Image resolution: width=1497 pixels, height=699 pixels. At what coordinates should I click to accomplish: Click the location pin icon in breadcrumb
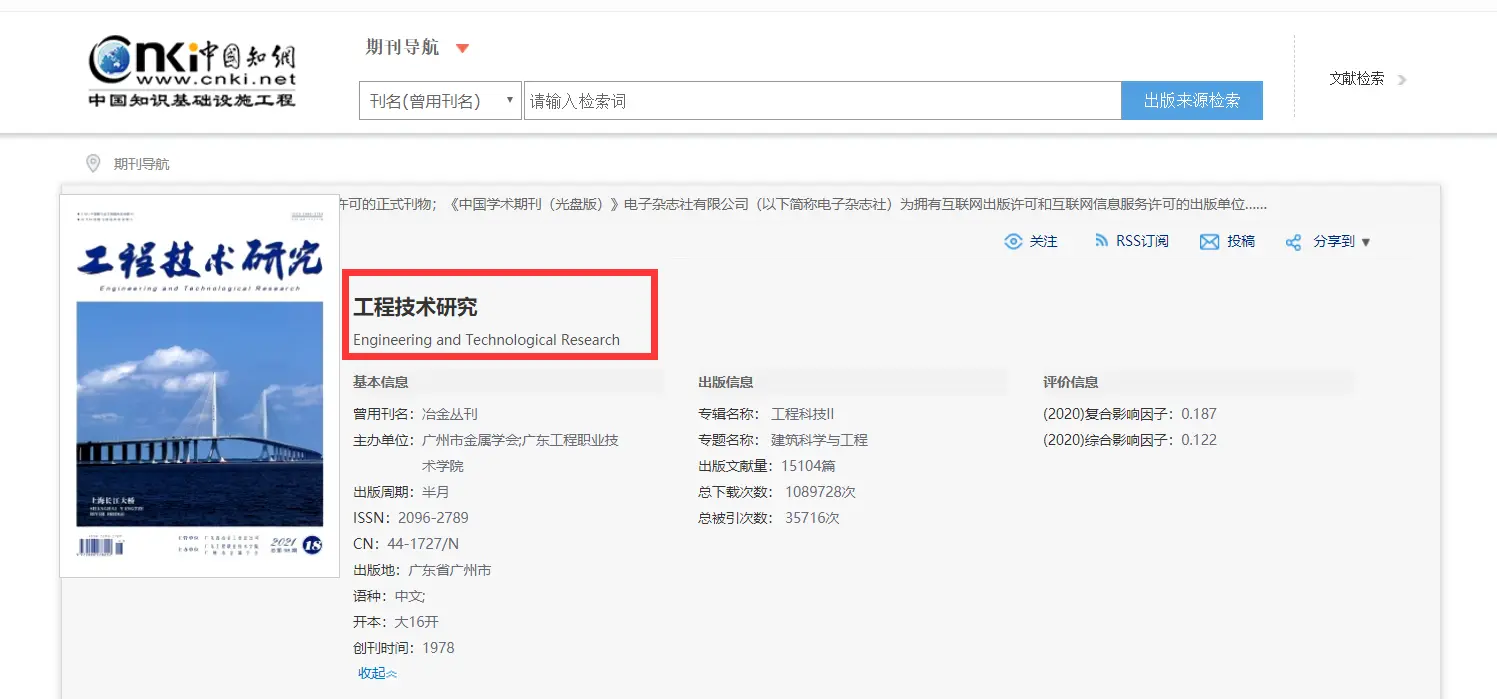[93, 163]
